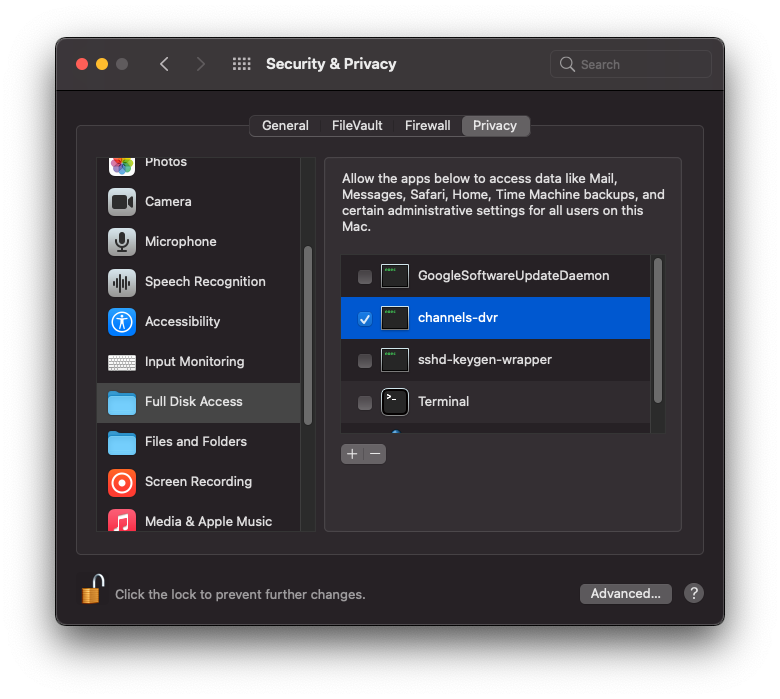
Task: Select the Microphone privacy category
Action: (x=180, y=242)
